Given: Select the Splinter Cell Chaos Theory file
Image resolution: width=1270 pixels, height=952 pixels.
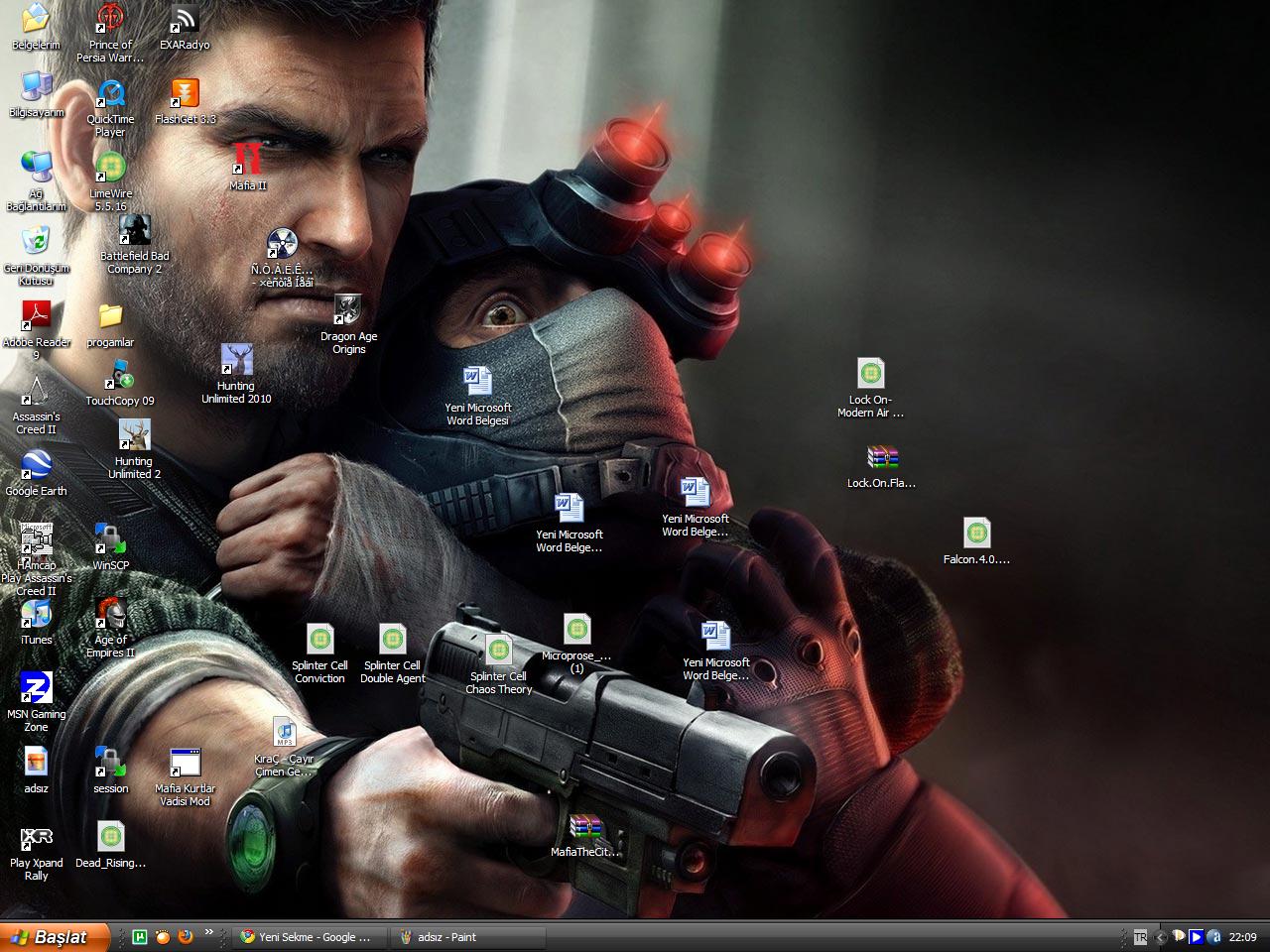Looking at the screenshot, I should [498, 650].
